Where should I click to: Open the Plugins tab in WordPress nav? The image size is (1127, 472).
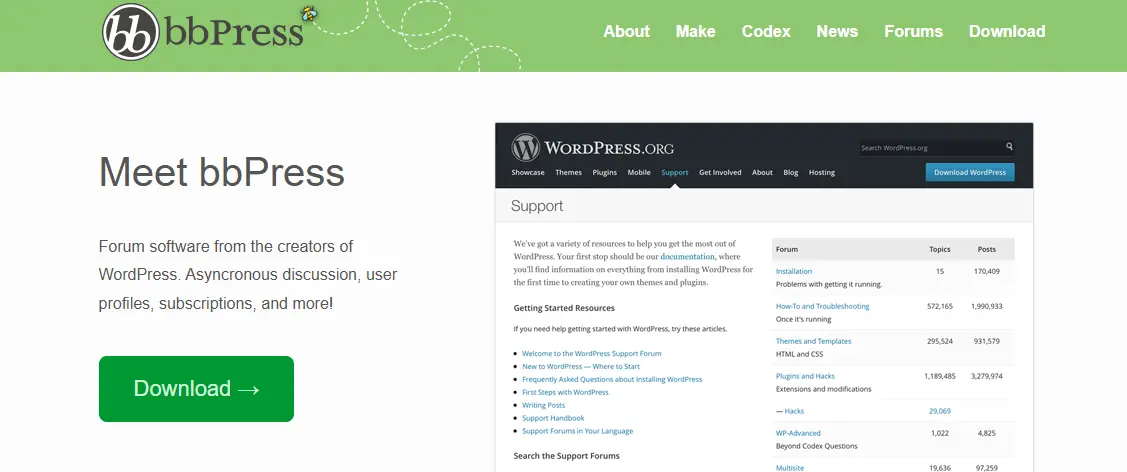604,172
